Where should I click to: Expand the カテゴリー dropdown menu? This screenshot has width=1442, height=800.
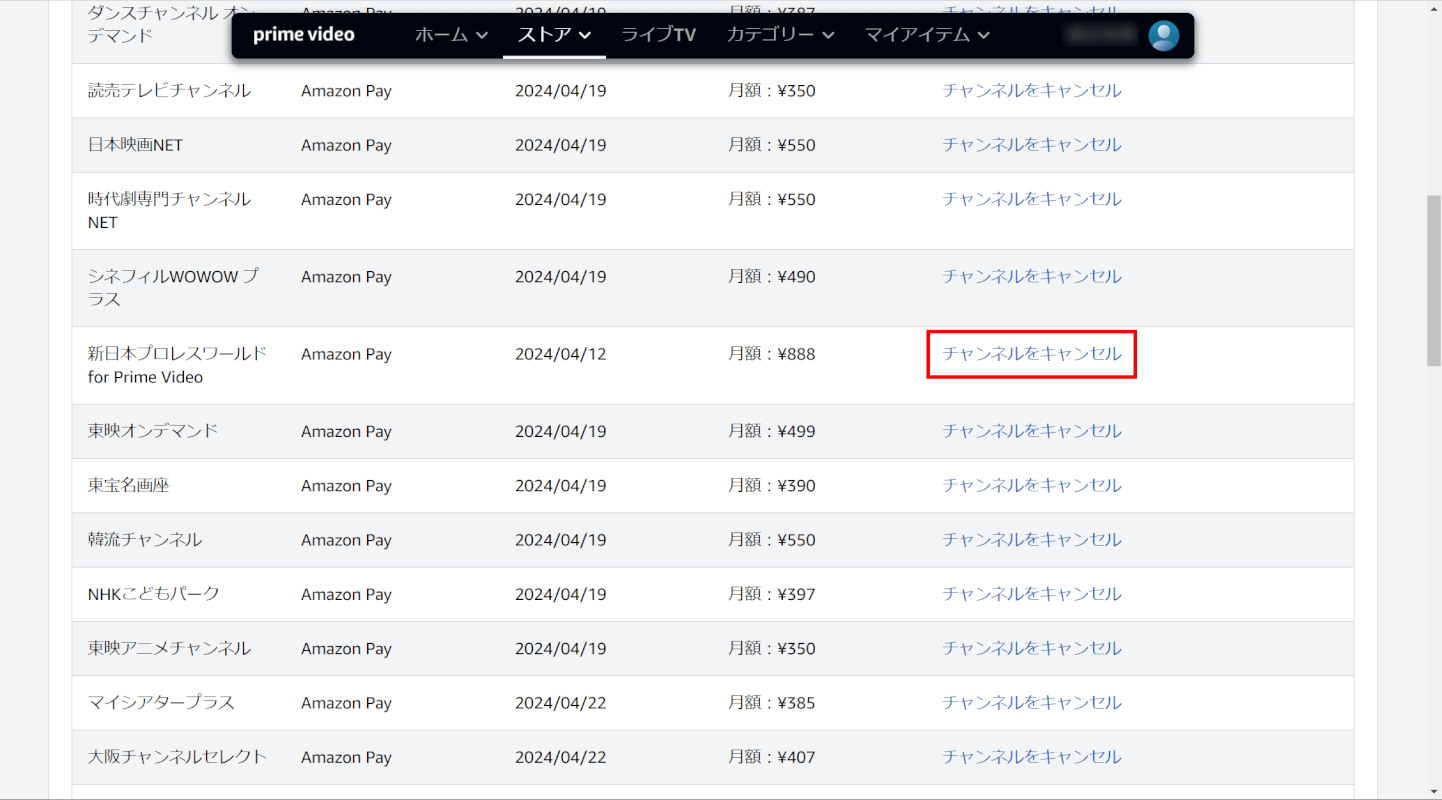click(x=780, y=35)
